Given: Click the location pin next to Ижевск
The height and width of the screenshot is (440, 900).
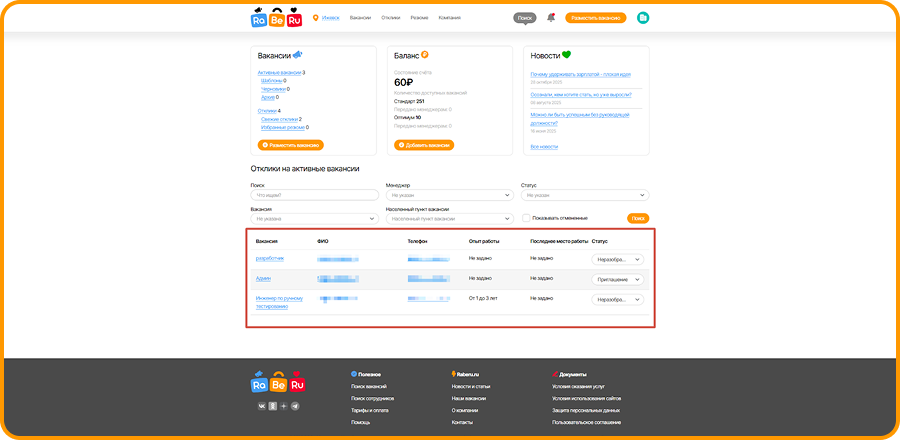Looking at the screenshot, I should 316,18.
